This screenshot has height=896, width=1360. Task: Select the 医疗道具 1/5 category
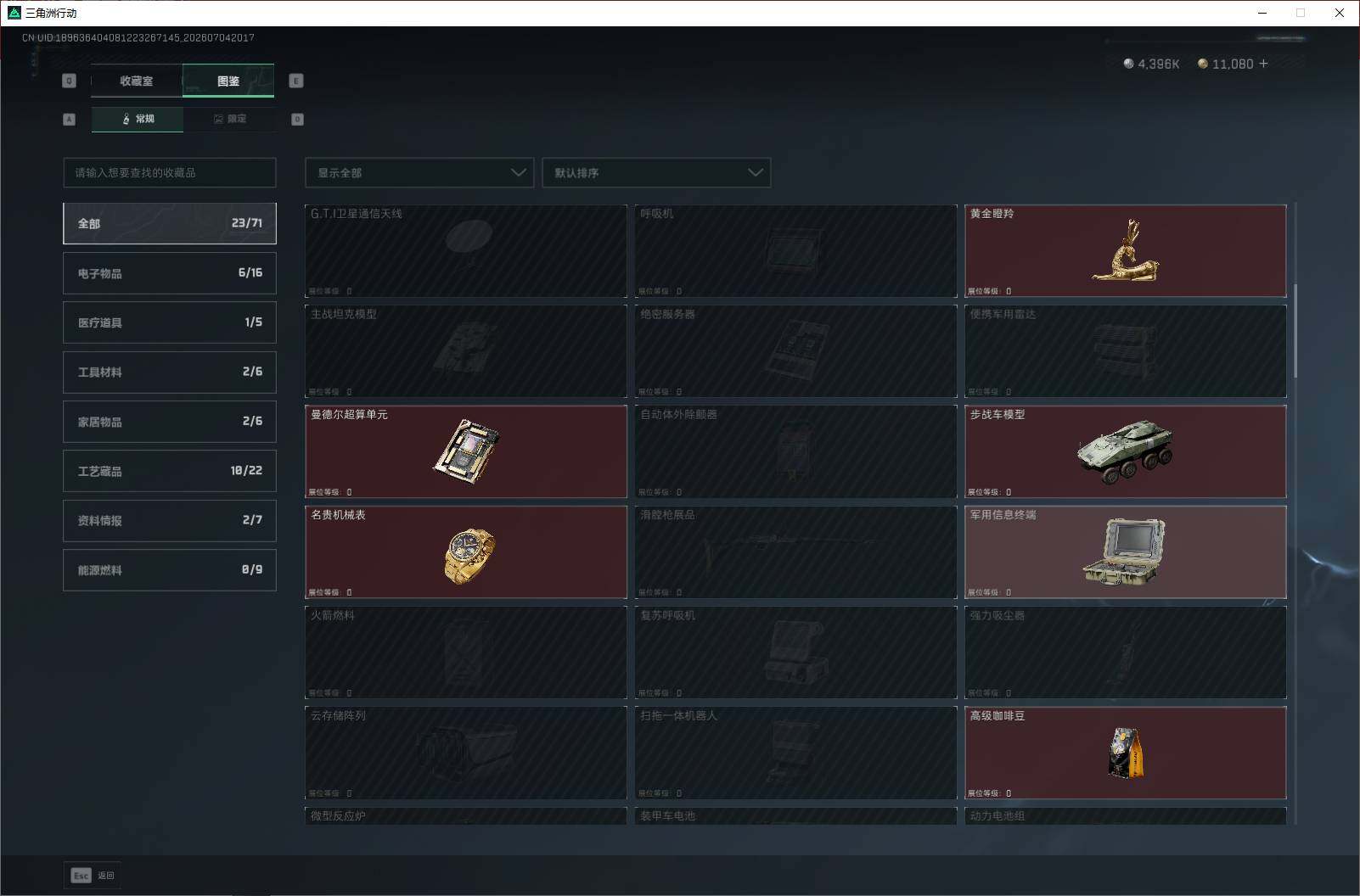click(170, 322)
